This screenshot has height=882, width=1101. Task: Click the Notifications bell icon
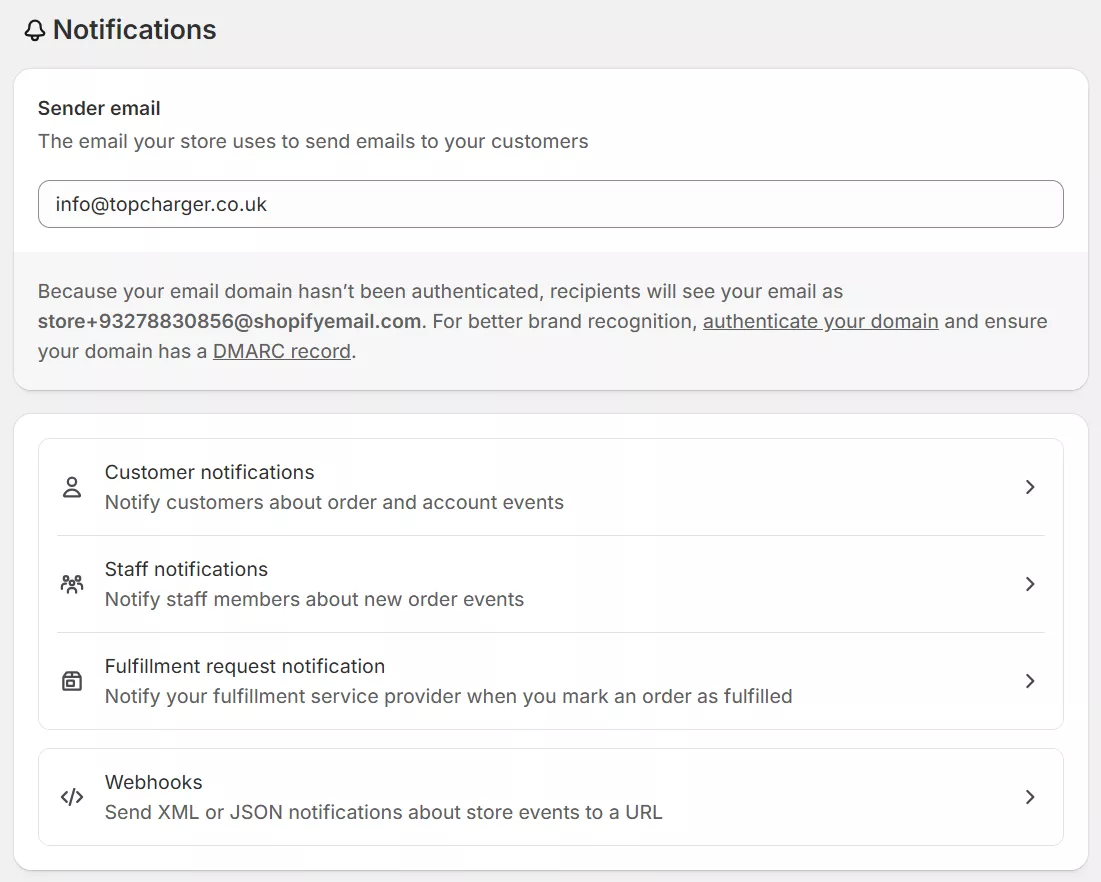tap(35, 31)
